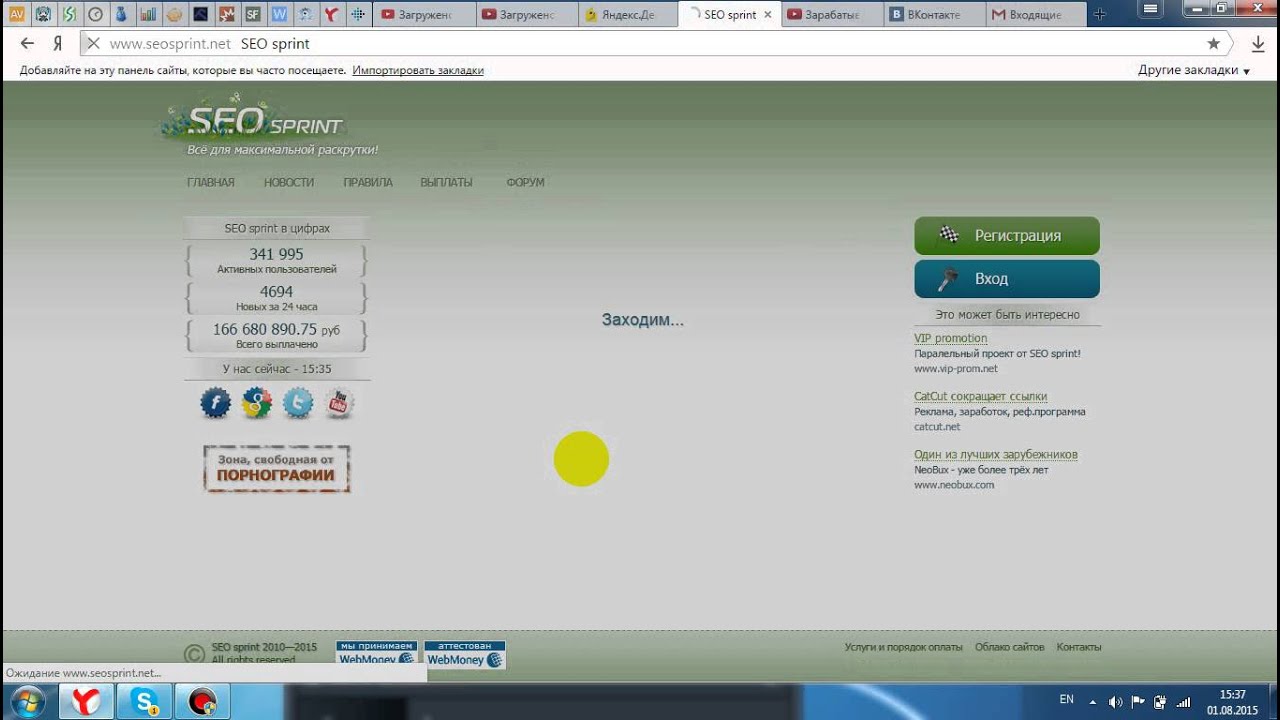
Task: Click the Windows Start button
Action: [27, 702]
